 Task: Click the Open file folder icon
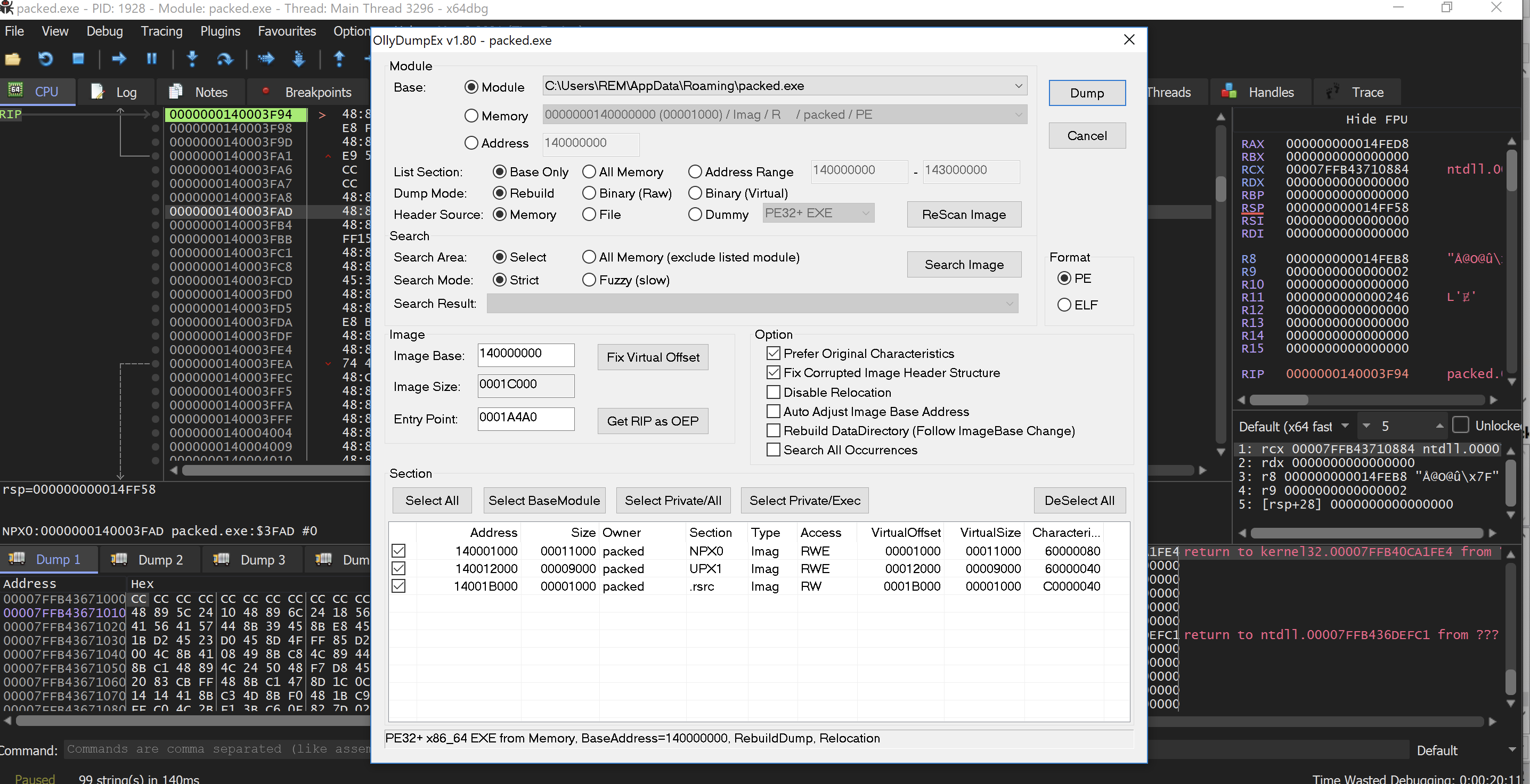coord(13,59)
